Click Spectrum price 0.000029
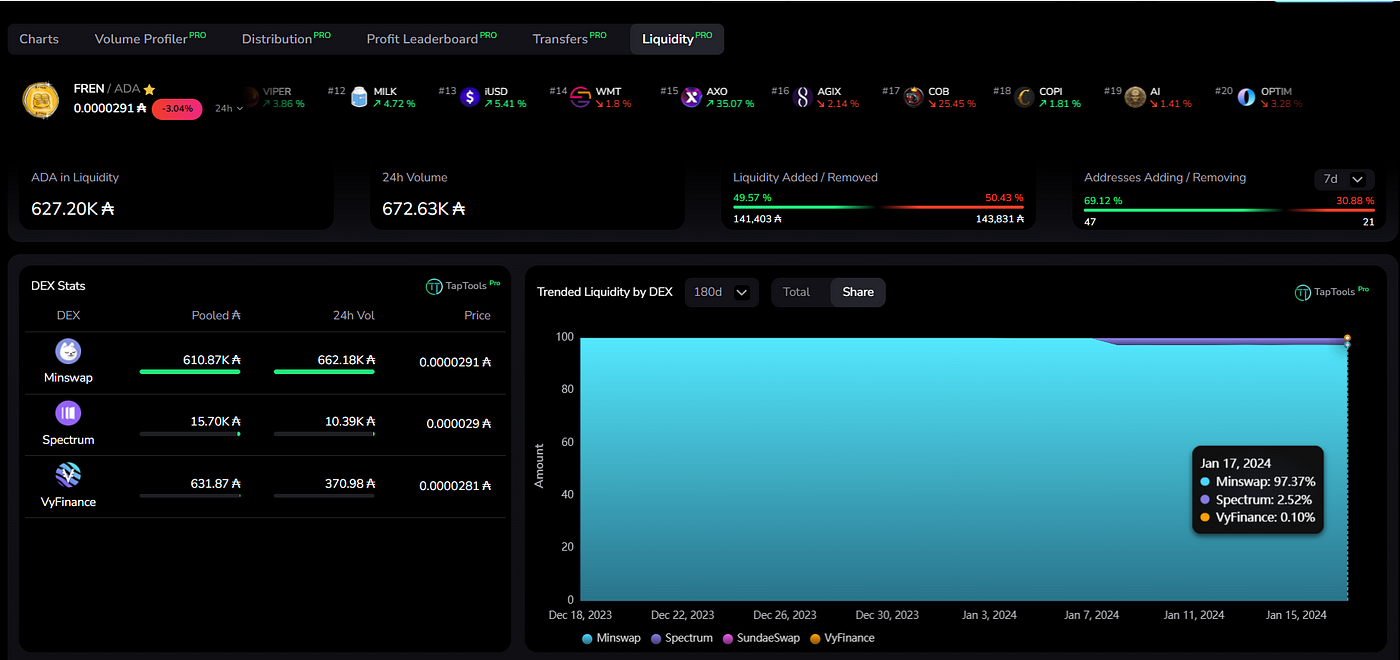Screen dimensions: 1400x660 [459, 424]
